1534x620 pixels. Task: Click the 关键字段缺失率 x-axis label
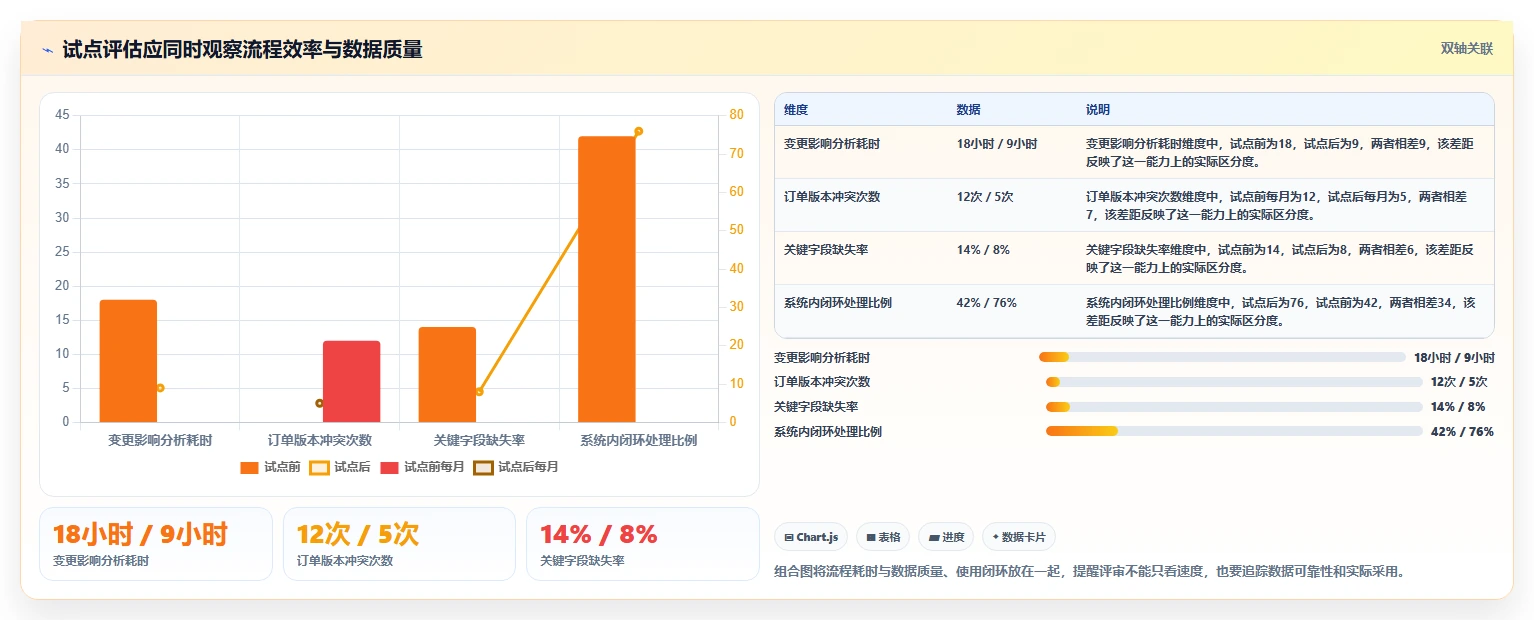point(479,440)
